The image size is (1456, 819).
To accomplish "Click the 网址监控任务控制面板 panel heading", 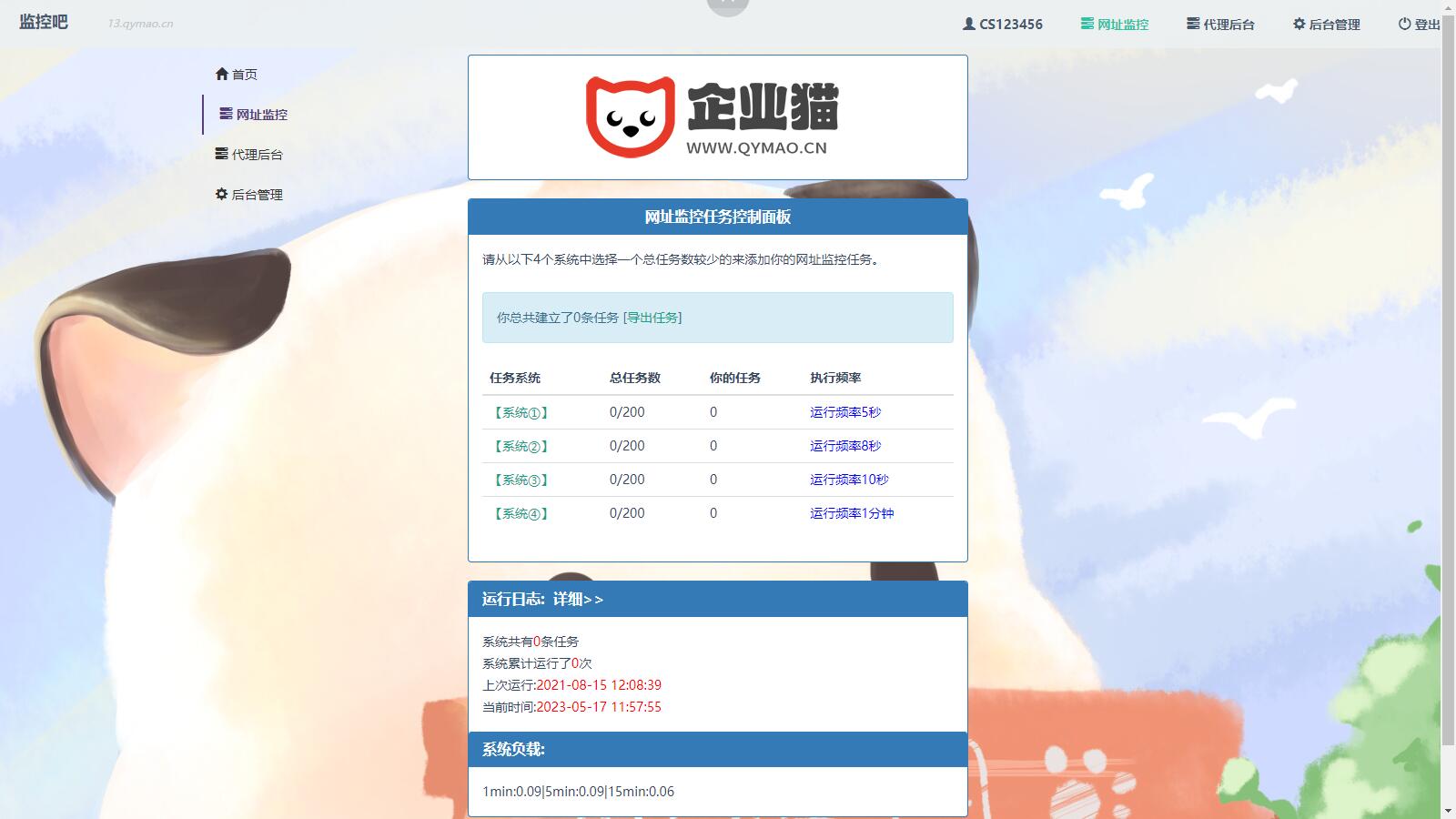I will click(x=718, y=217).
